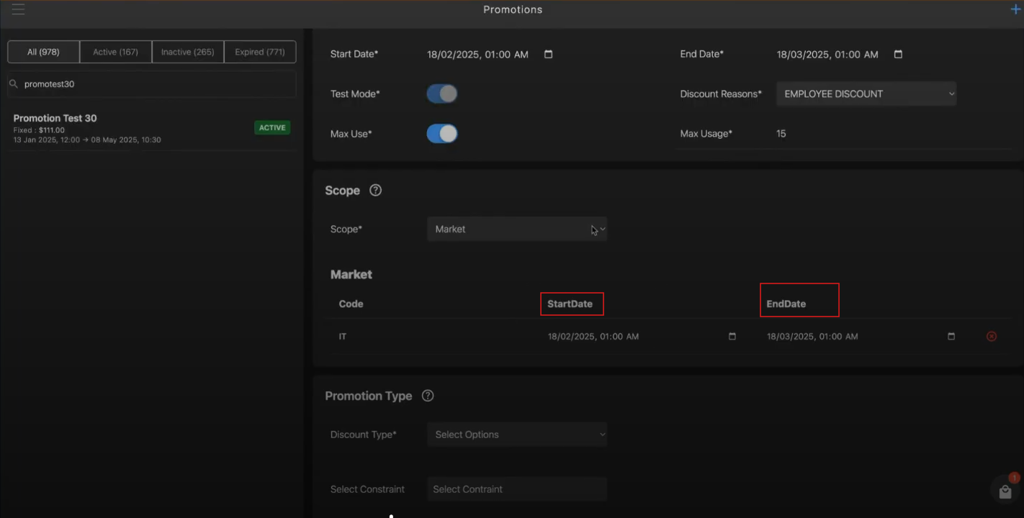Click the Scope help question mark icon

click(x=376, y=190)
